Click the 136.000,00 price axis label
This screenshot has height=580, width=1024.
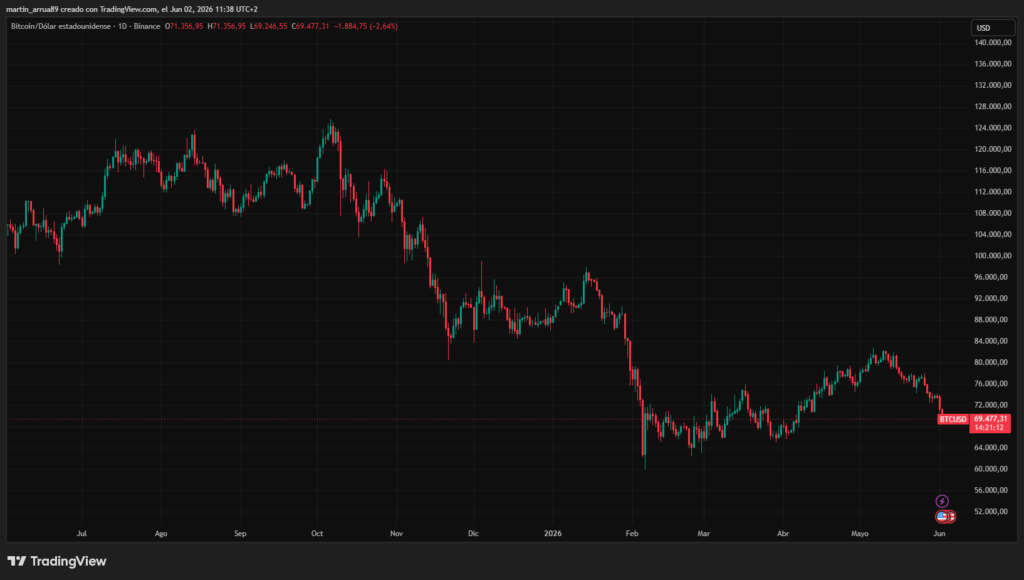[993, 64]
